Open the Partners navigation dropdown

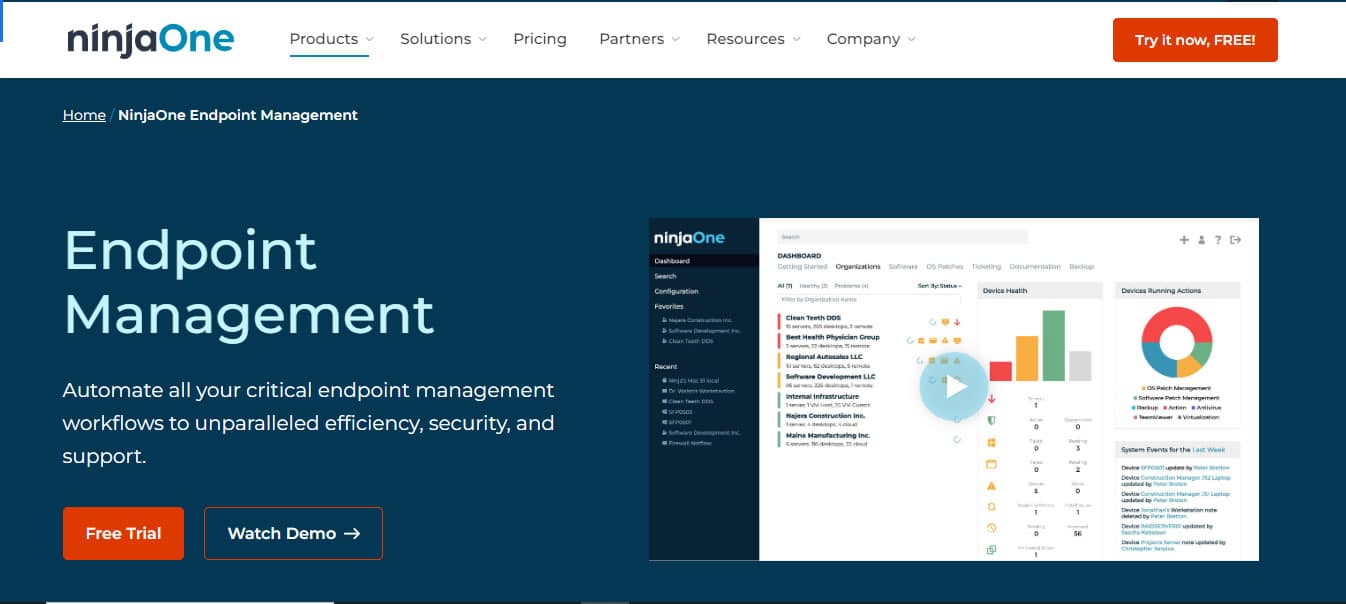[x=638, y=39]
